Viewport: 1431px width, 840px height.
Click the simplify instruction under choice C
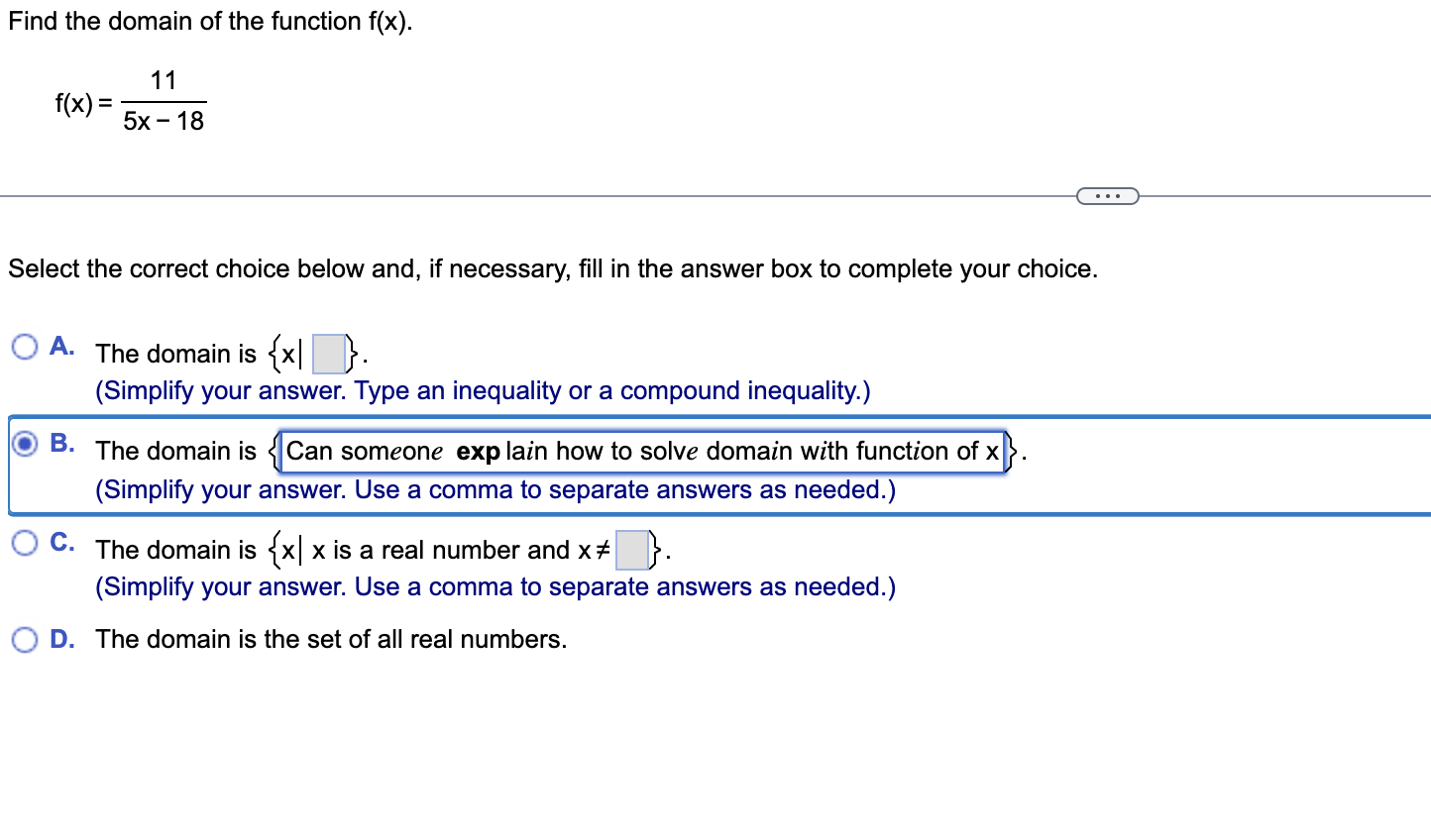pyautogui.click(x=495, y=586)
